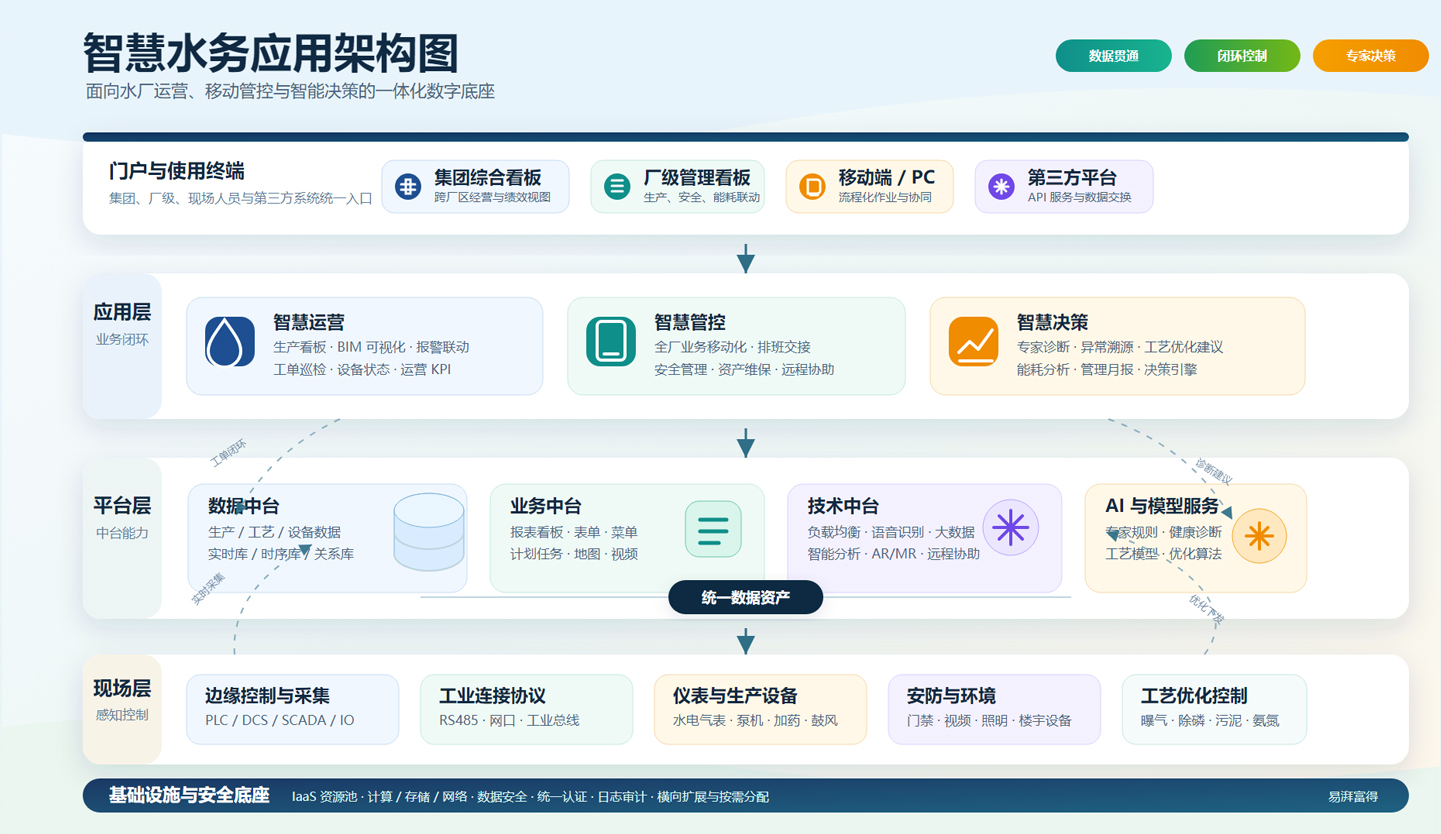Open the 集团综合看板 card
This screenshot has width=1441, height=834.
click(476, 187)
